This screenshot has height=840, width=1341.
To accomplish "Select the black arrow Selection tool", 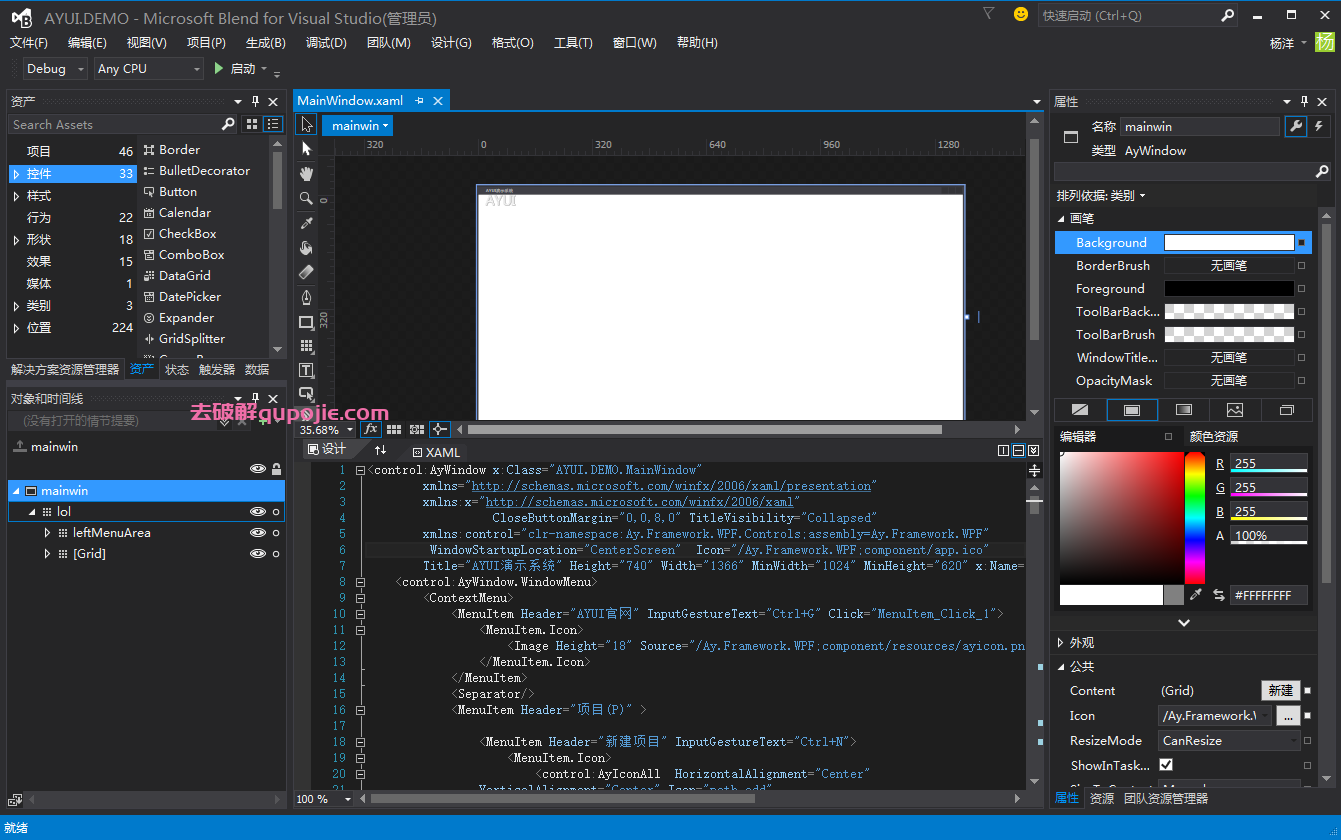I will point(306,125).
